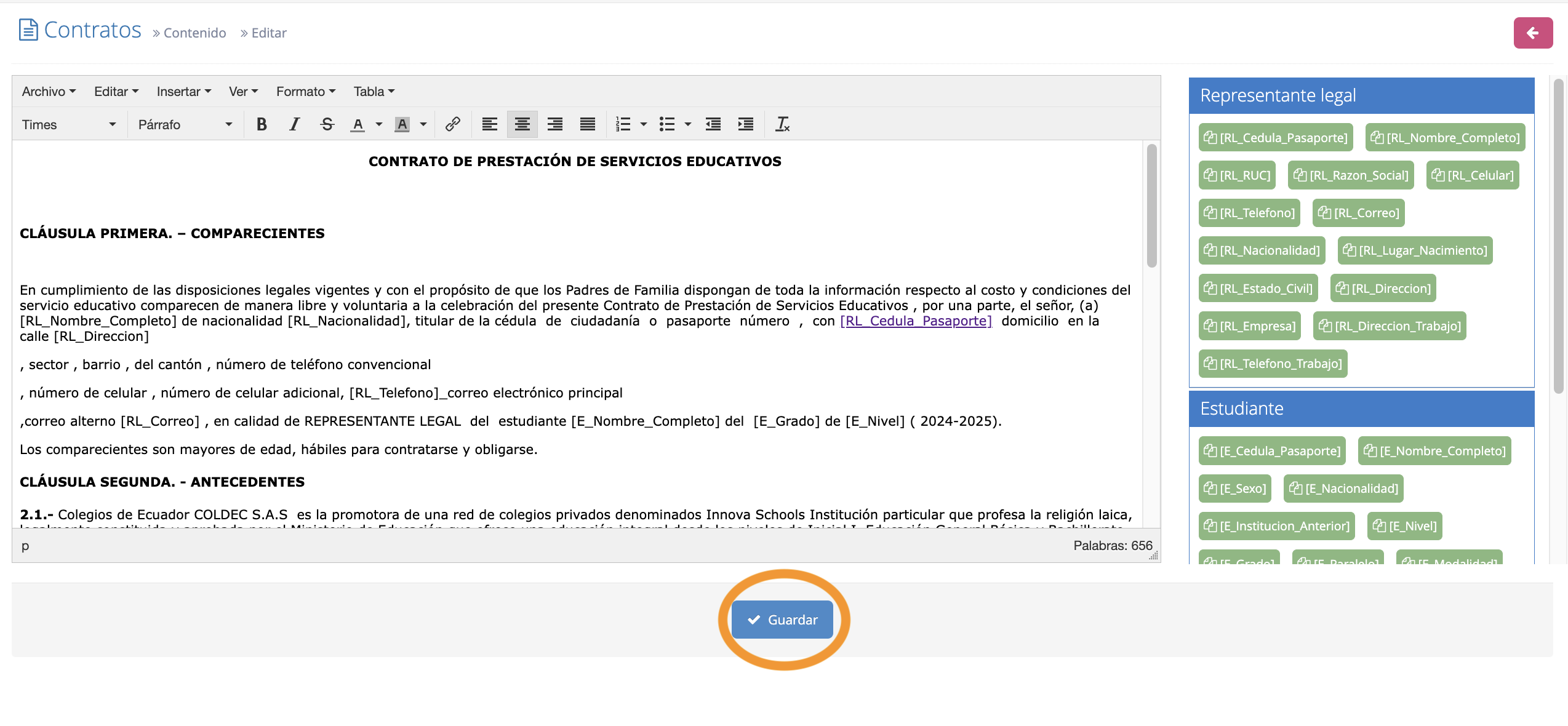Viewport: 1568px width, 726px height.
Task: Open the text color picker arrow
Action: click(x=379, y=124)
